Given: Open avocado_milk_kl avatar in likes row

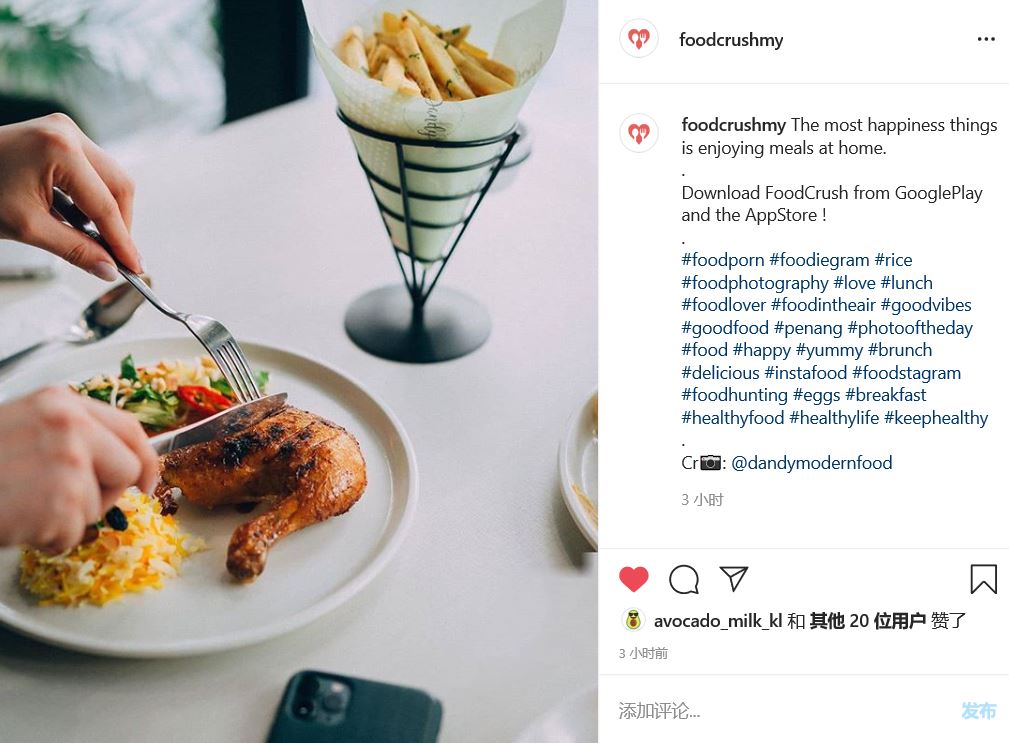Looking at the screenshot, I should coord(634,620).
